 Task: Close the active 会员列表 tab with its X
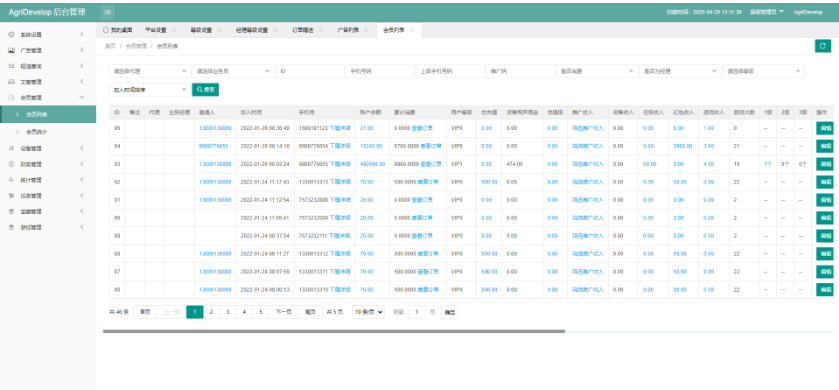tap(411, 30)
